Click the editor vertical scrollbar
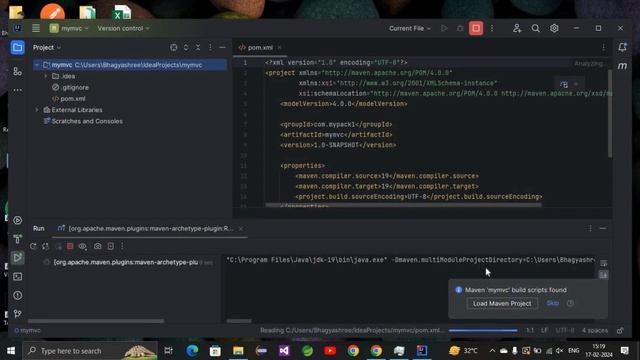 coord(610,113)
